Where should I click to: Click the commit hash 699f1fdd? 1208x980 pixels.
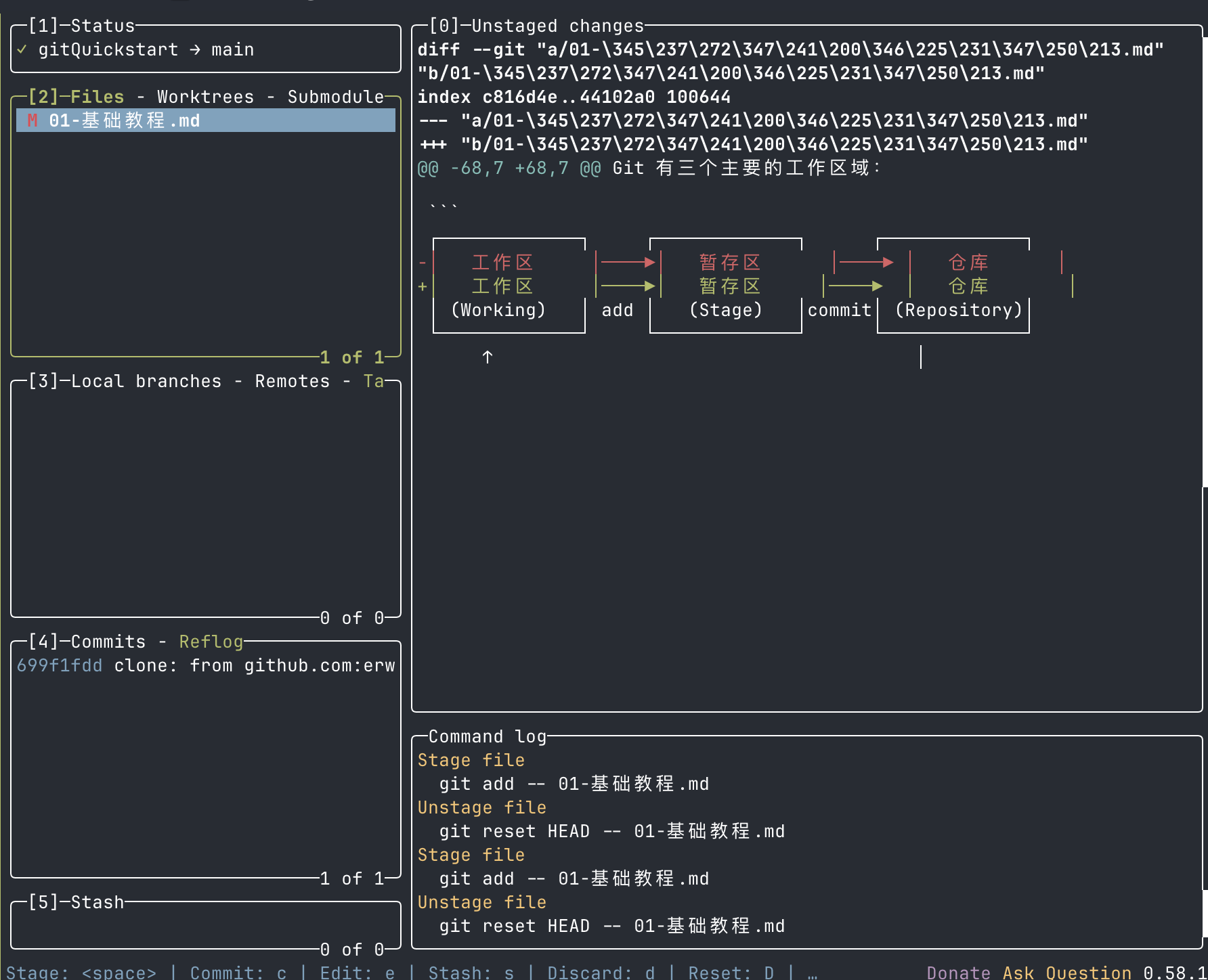60,665
